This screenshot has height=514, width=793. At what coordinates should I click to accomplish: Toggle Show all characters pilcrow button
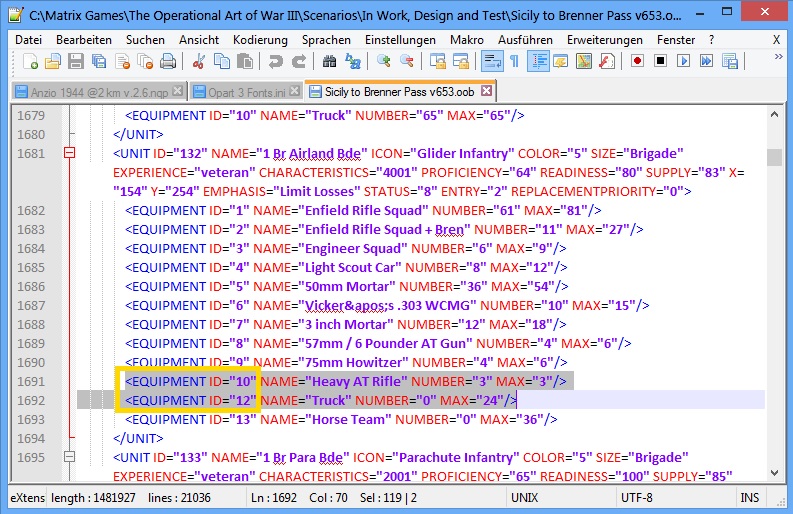point(514,62)
